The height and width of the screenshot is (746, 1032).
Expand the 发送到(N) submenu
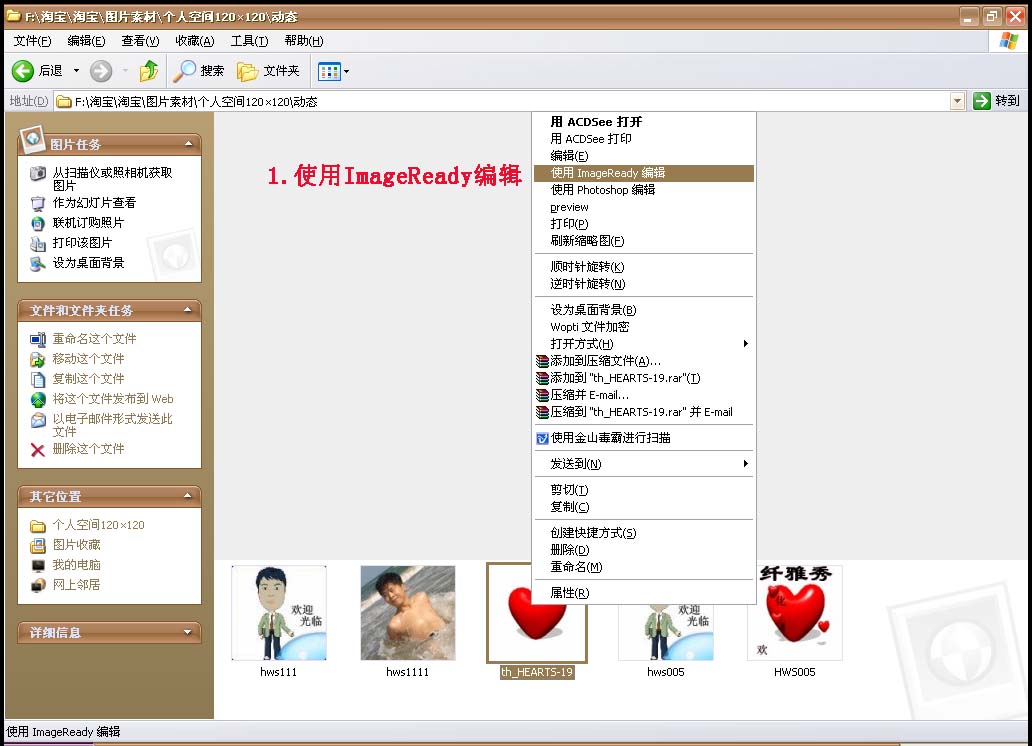[745, 464]
